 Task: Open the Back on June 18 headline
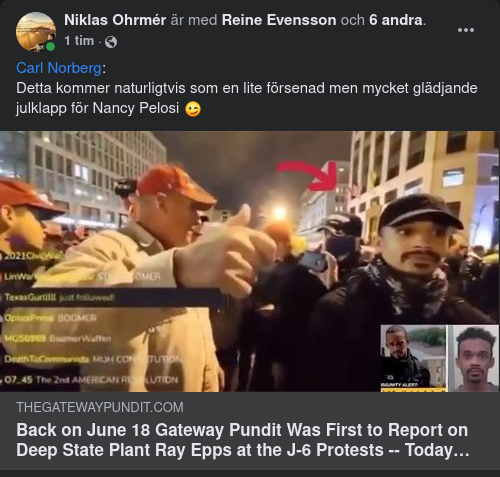[243, 440]
